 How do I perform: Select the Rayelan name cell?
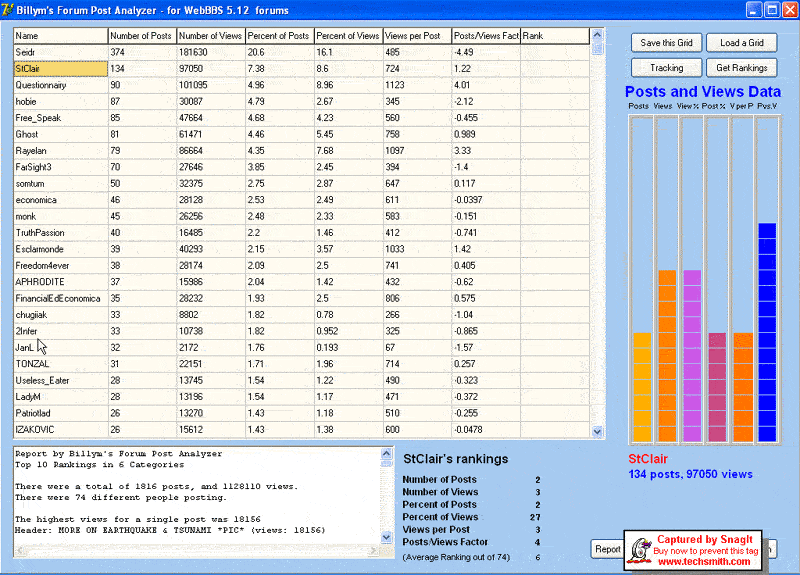pyautogui.click(x=61, y=151)
